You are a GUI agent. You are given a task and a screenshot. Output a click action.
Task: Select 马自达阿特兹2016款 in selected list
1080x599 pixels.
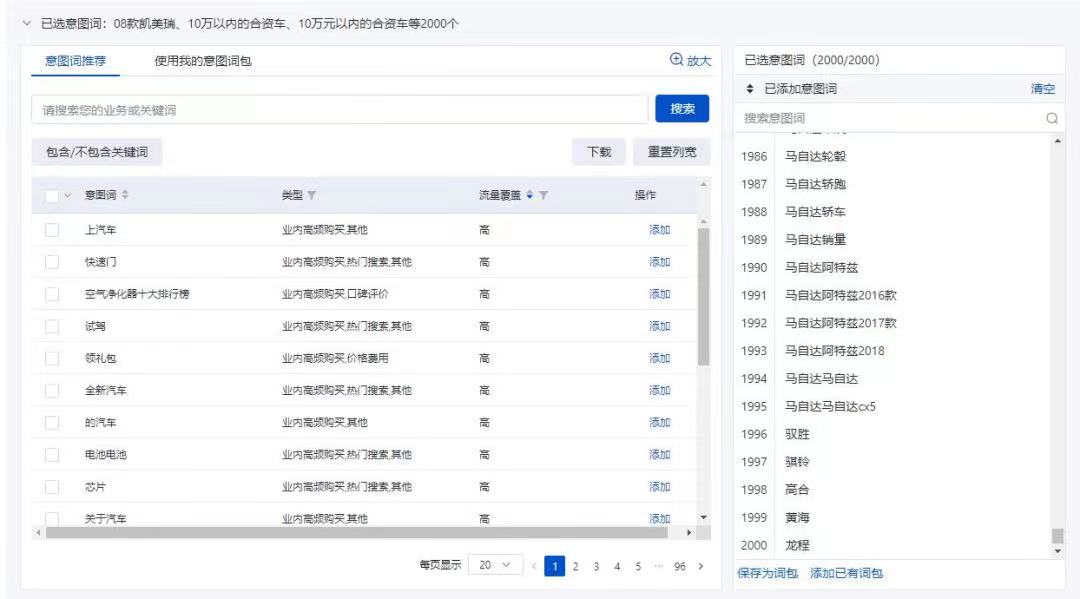(x=840, y=295)
